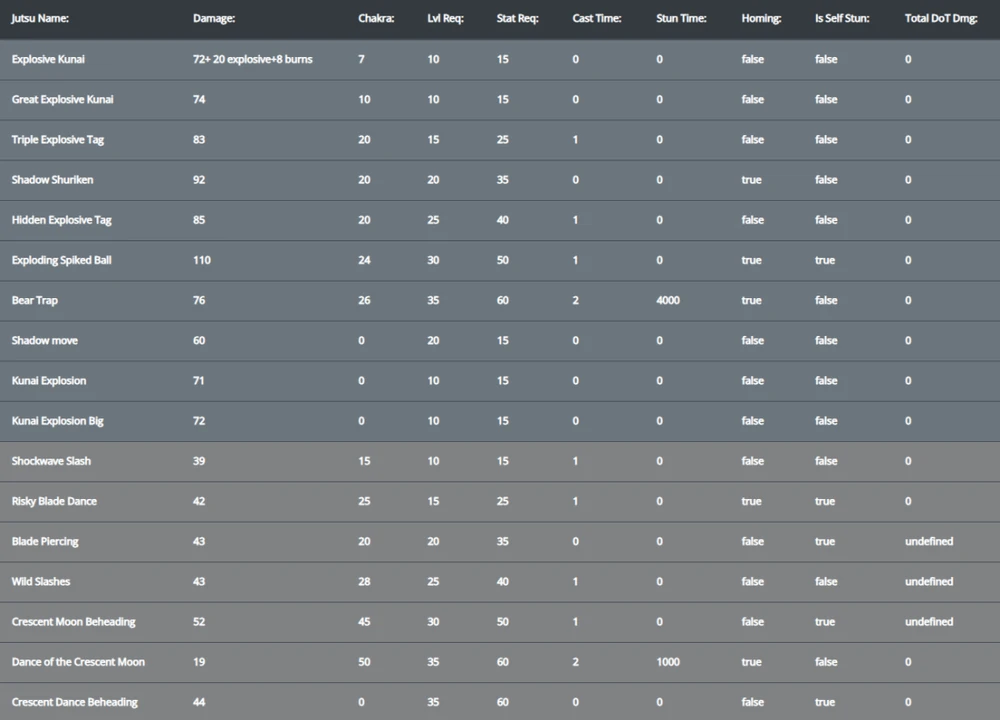Viewport: 1000px width, 720px height.
Task: Click the Shadow Shuriken jutsu name
Action: pyautogui.click(x=52, y=180)
